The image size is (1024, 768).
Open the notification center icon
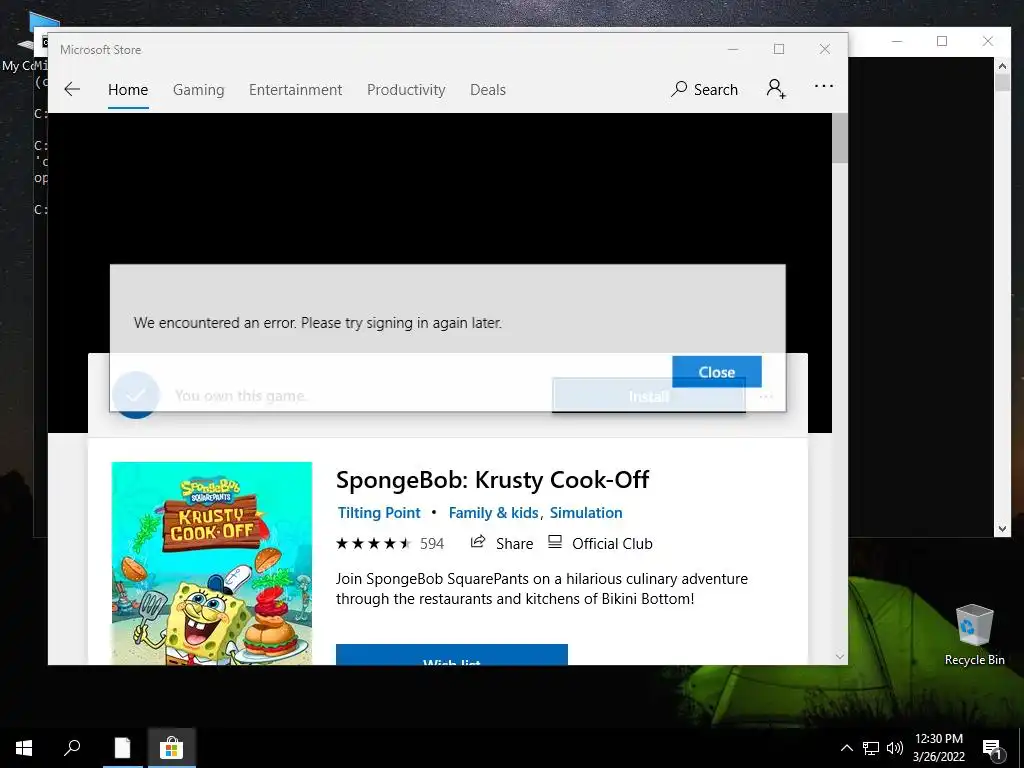click(992, 748)
